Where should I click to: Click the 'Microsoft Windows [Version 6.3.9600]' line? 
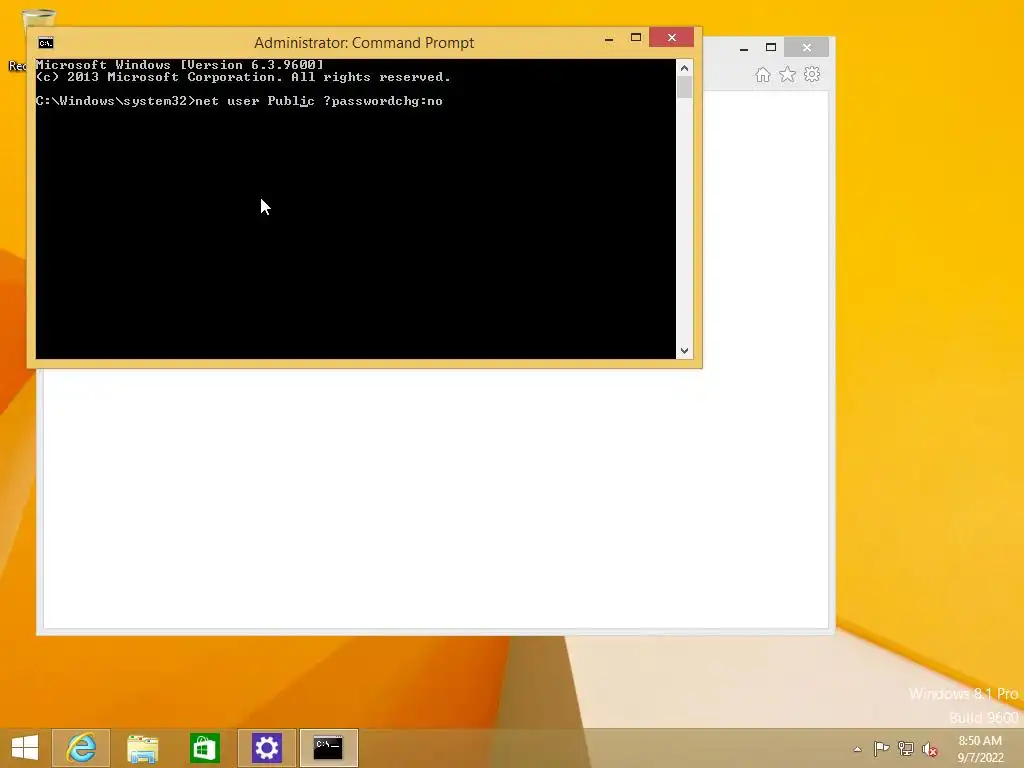coord(180,65)
